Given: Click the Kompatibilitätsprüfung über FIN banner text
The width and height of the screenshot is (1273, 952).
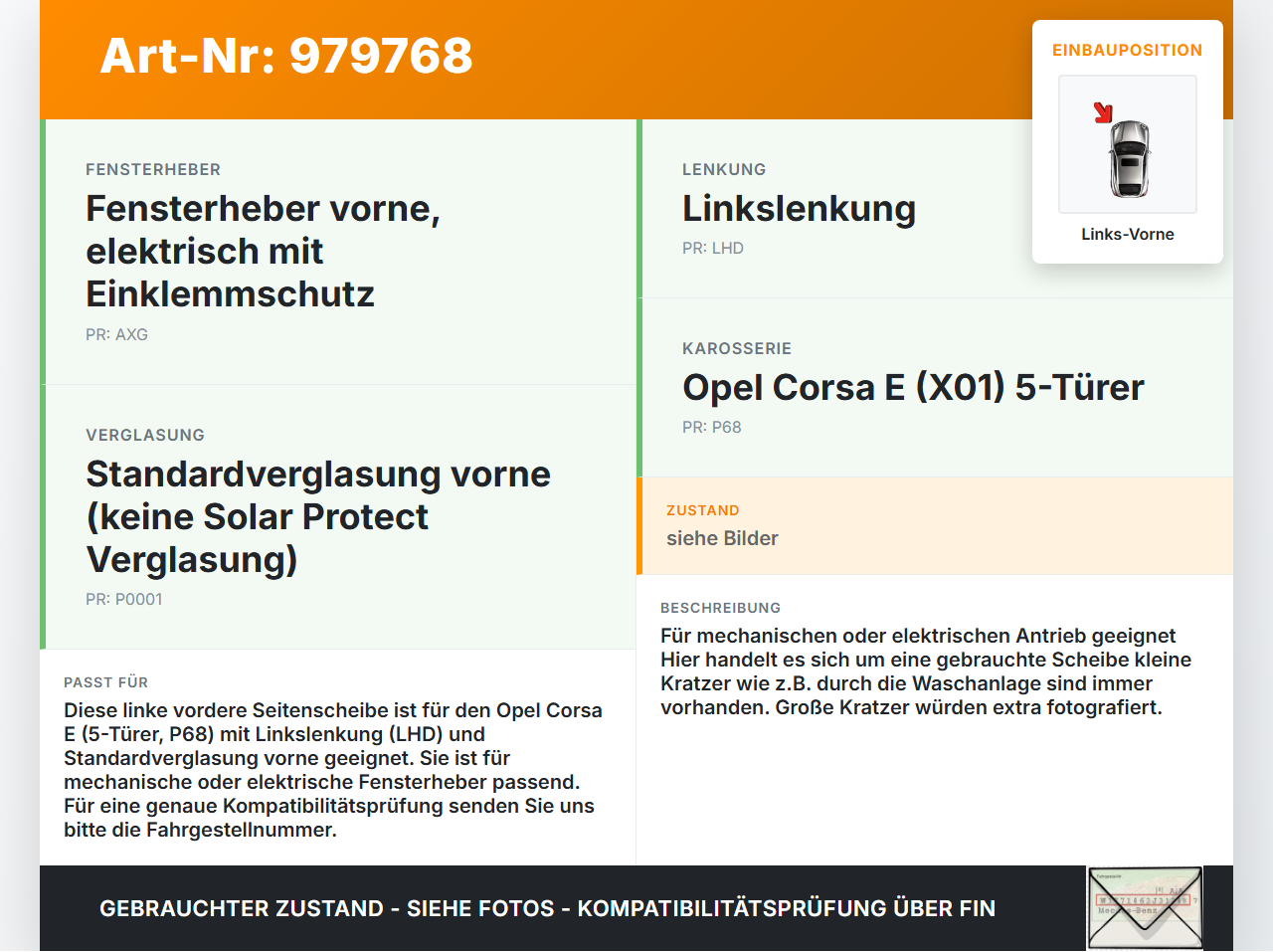Looking at the screenshot, I should pos(547,908).
